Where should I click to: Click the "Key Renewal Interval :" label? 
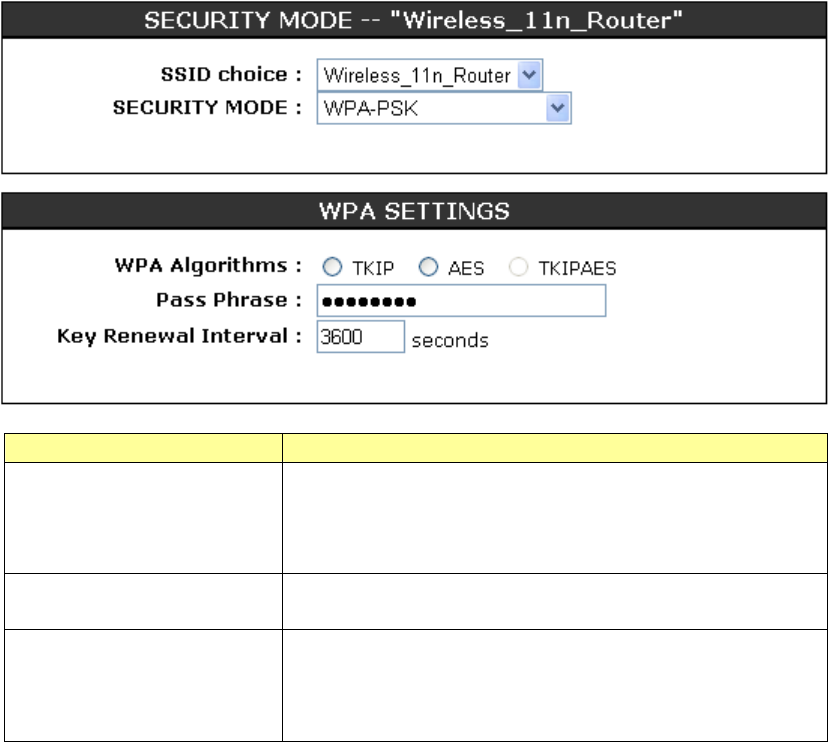(179, 336)
